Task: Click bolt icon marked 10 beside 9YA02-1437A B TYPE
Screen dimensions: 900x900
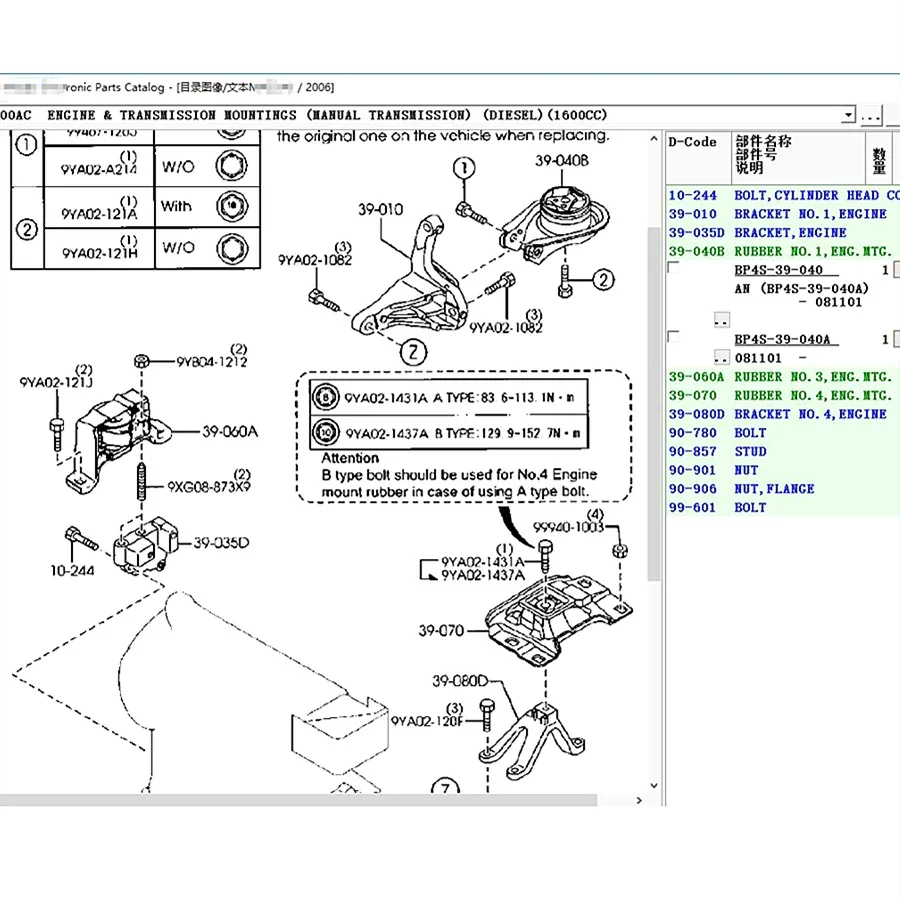Action: (x=325, y=432)
